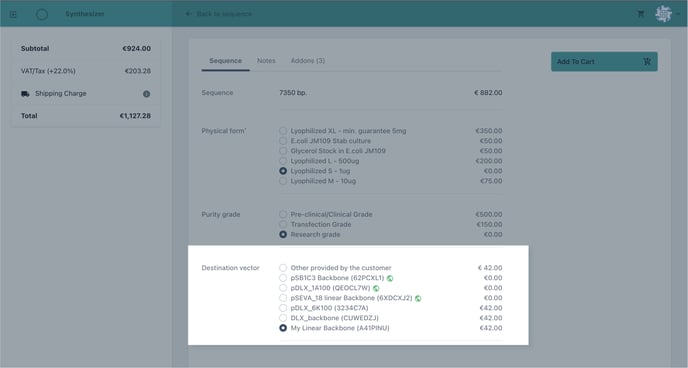
Task: Click the shipping charge info icon
Action: (x=147, y=94)
